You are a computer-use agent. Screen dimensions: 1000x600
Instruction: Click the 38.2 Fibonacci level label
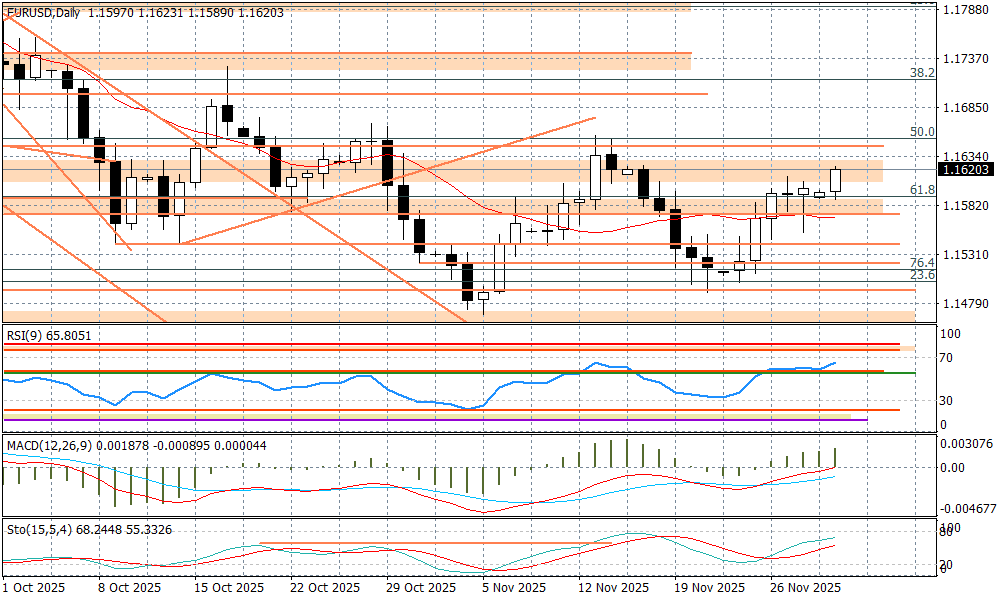coord(921,73)
